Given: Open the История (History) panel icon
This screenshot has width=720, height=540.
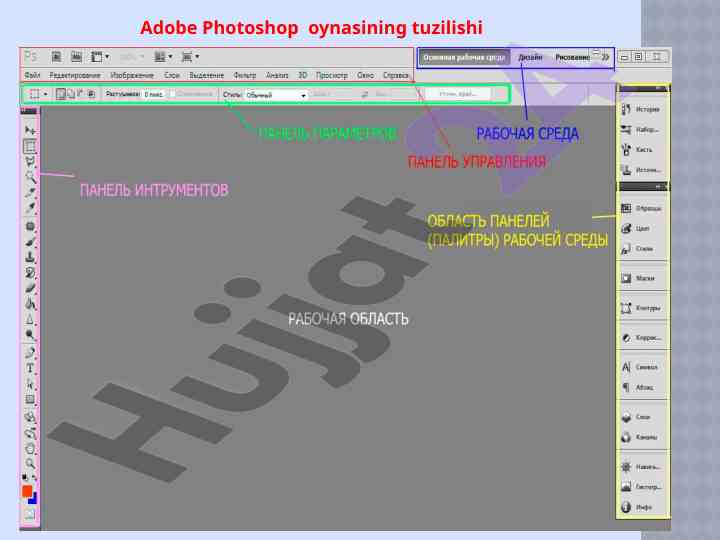Looking at the screenshot, I should point(641,109).
